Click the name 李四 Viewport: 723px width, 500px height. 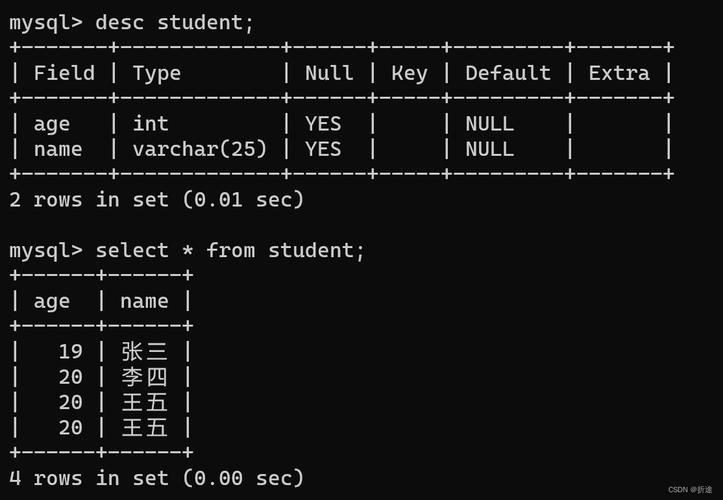click(x=145, y=377)
